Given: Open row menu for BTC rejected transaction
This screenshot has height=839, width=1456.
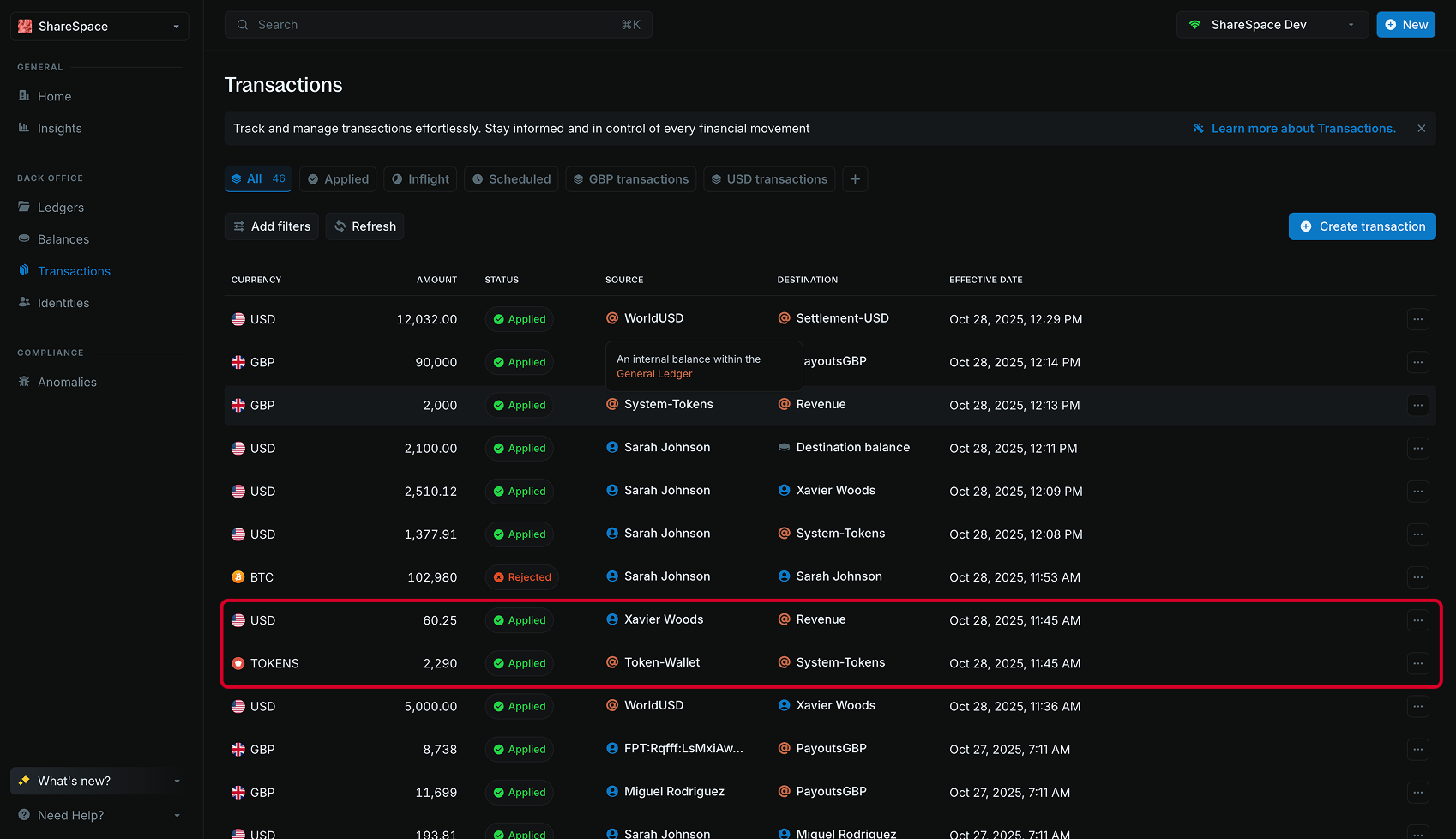Looking at the screenshot, I should click(x=1418, y=577).
